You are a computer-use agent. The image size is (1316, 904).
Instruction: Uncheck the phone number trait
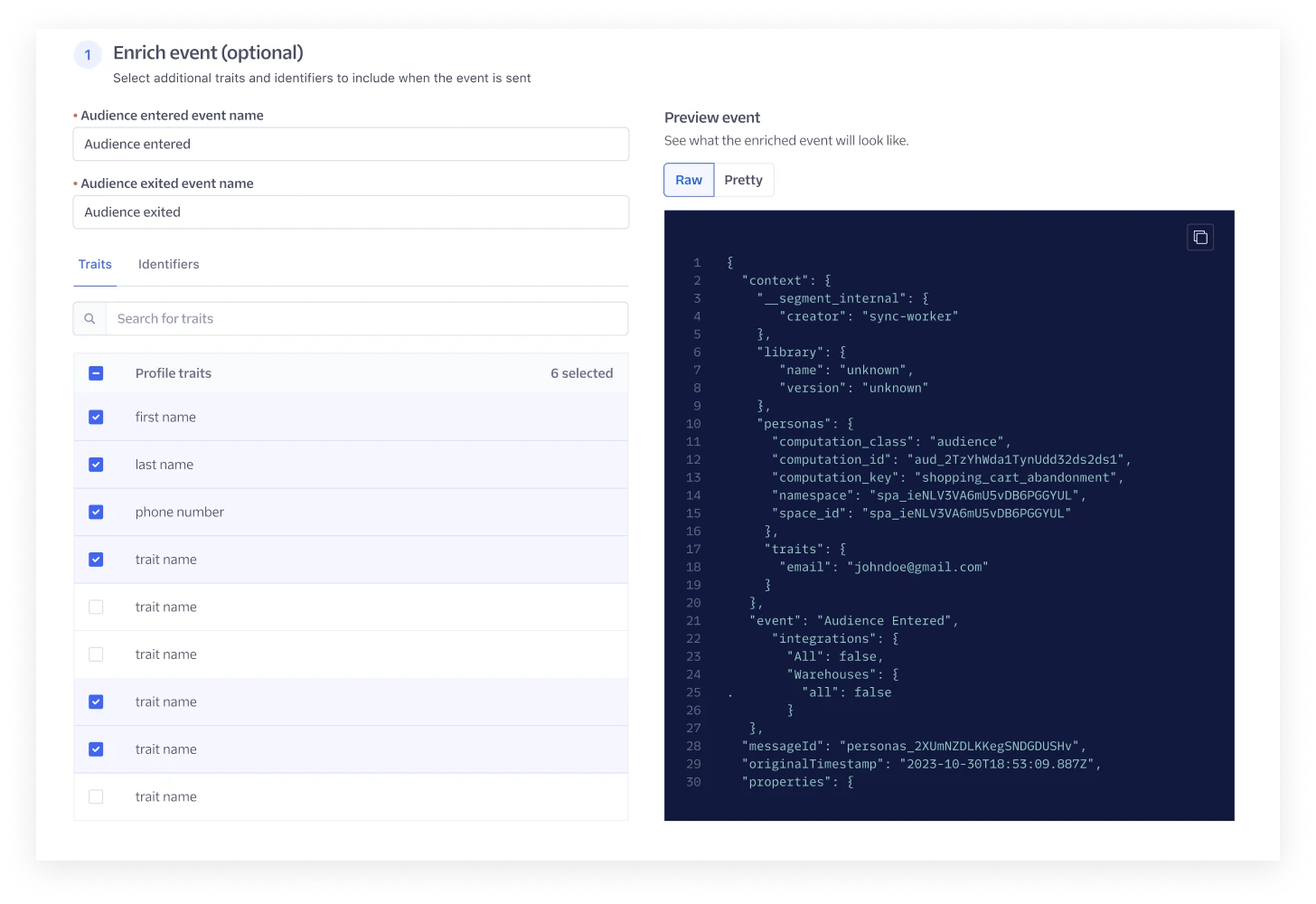click(x=96, y=513)
